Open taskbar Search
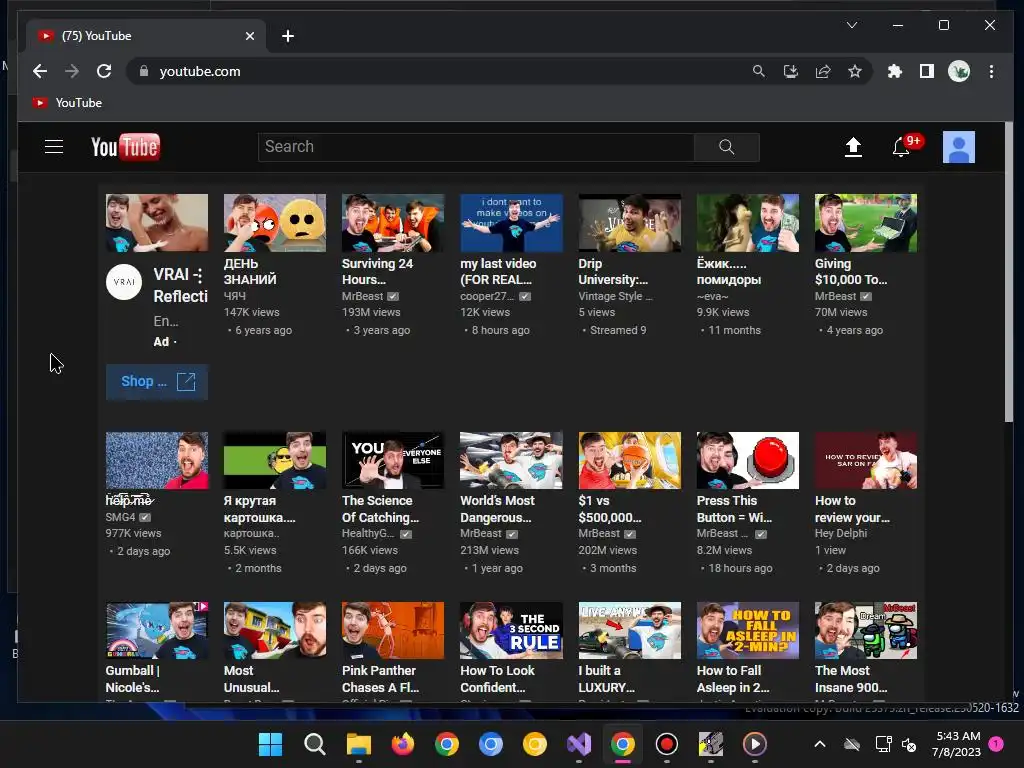 [315, 744]
